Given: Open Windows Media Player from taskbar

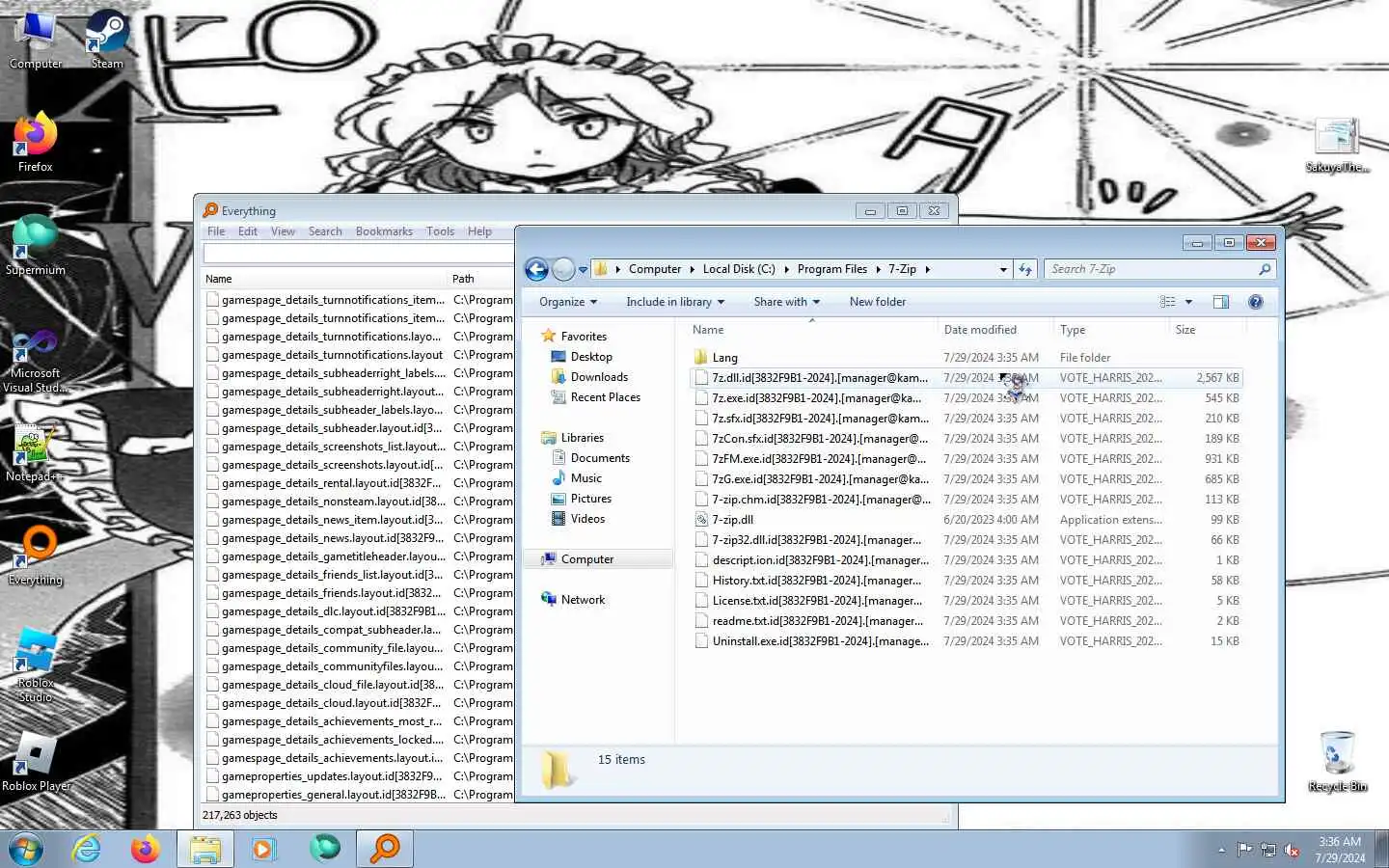Looking at the screenshot, I should tap(264, 849).
